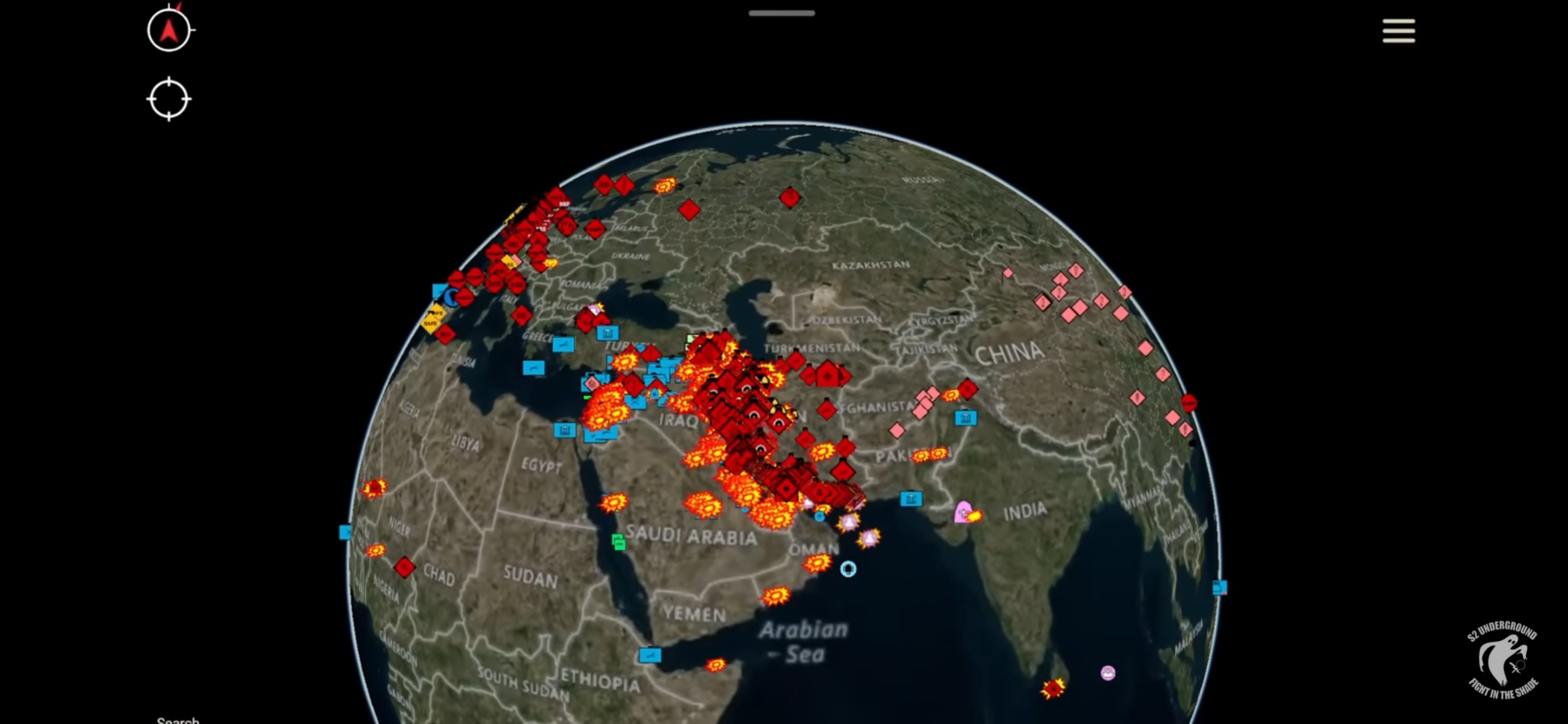Click red diamond marker in northern Russia

point(790,197)
